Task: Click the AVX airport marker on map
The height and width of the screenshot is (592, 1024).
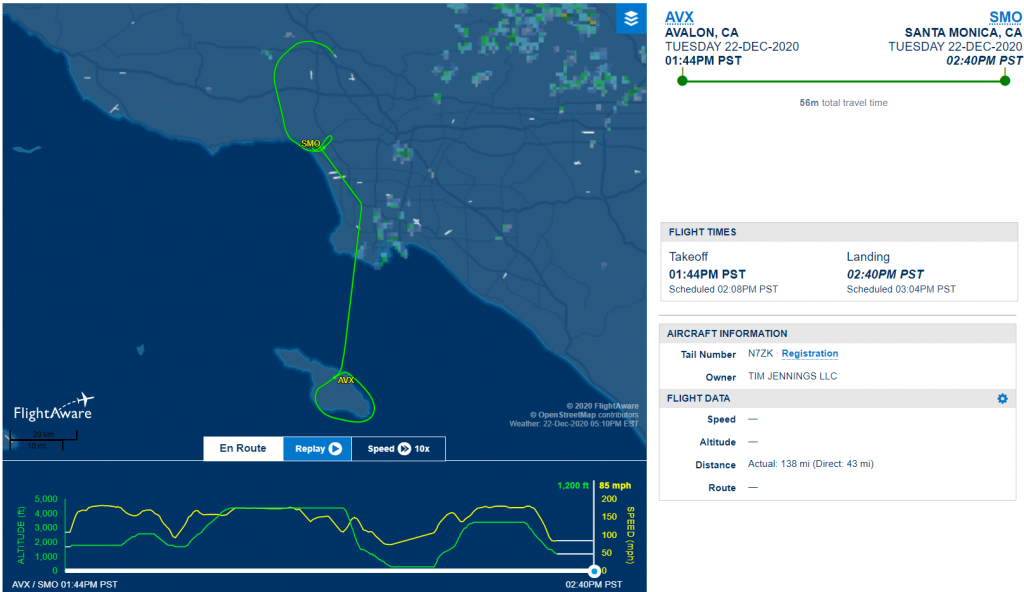Action: [x=346, y=380]
